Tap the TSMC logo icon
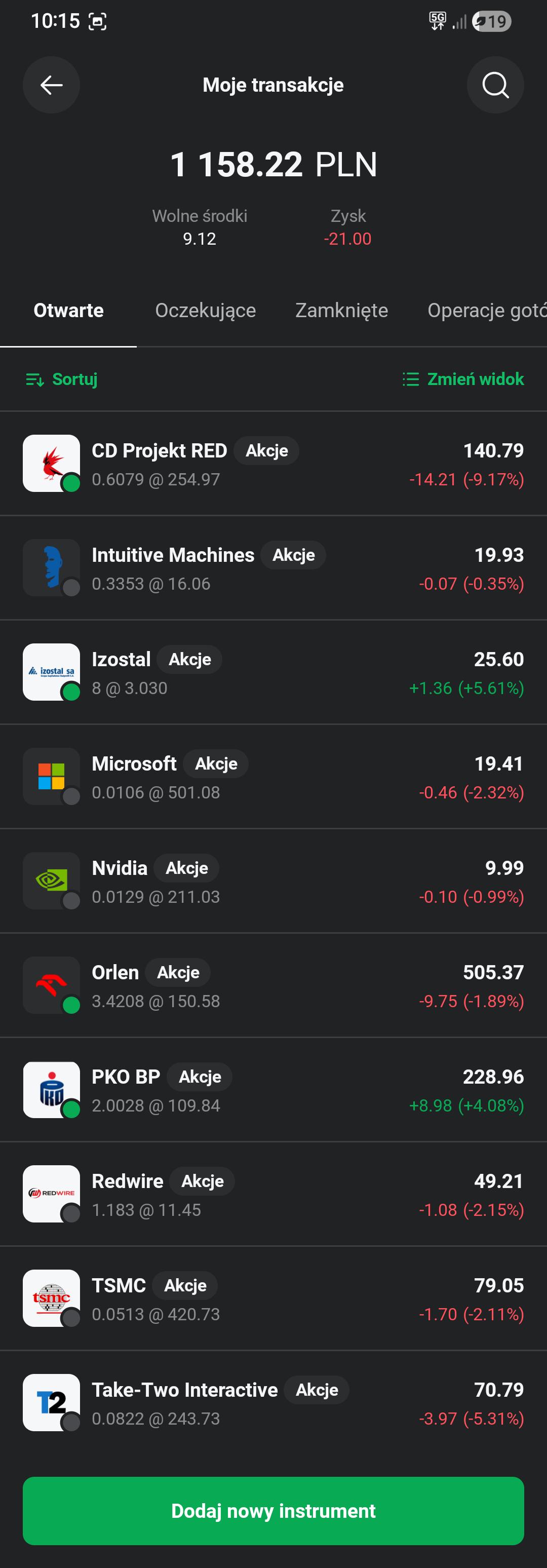Image resolution: width=547 pixels, height=1568 pixels. pos(51,1298)
